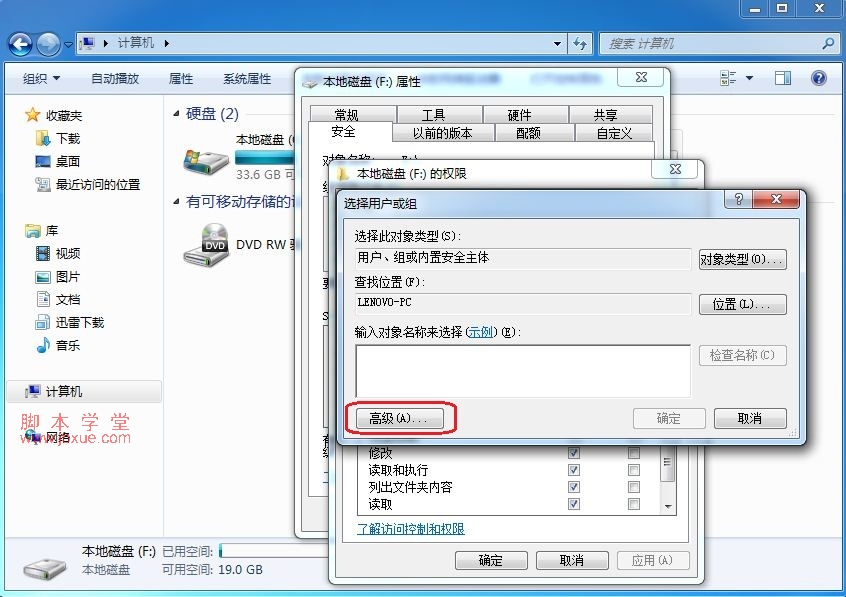846x597 pixels.
Task: Refresh the Explorer address bar view
Action: click(x=580, y=43)
